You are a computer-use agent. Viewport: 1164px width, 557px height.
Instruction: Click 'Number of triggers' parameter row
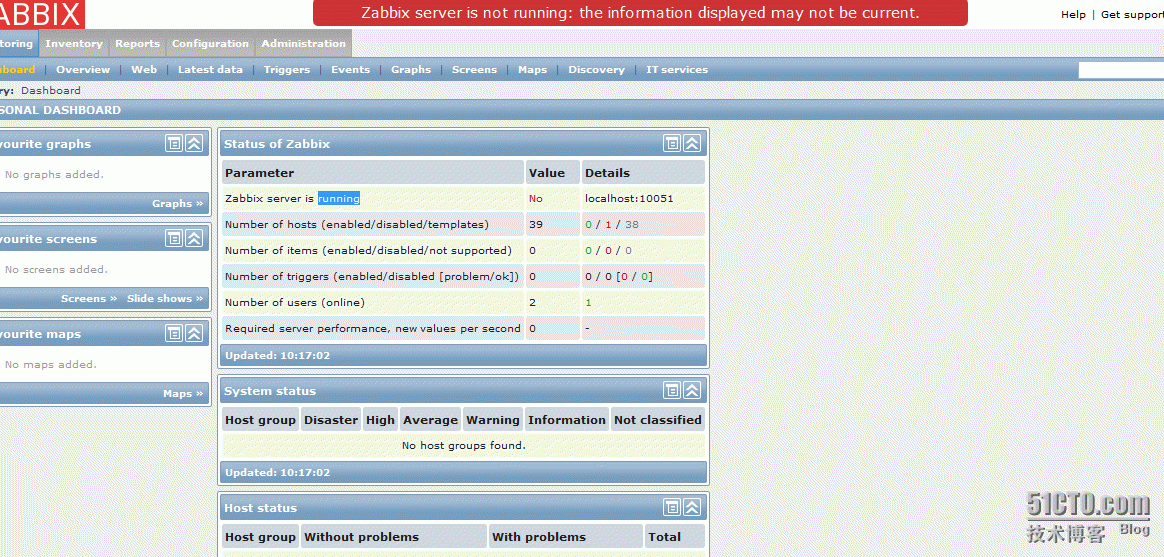[463, 276]
